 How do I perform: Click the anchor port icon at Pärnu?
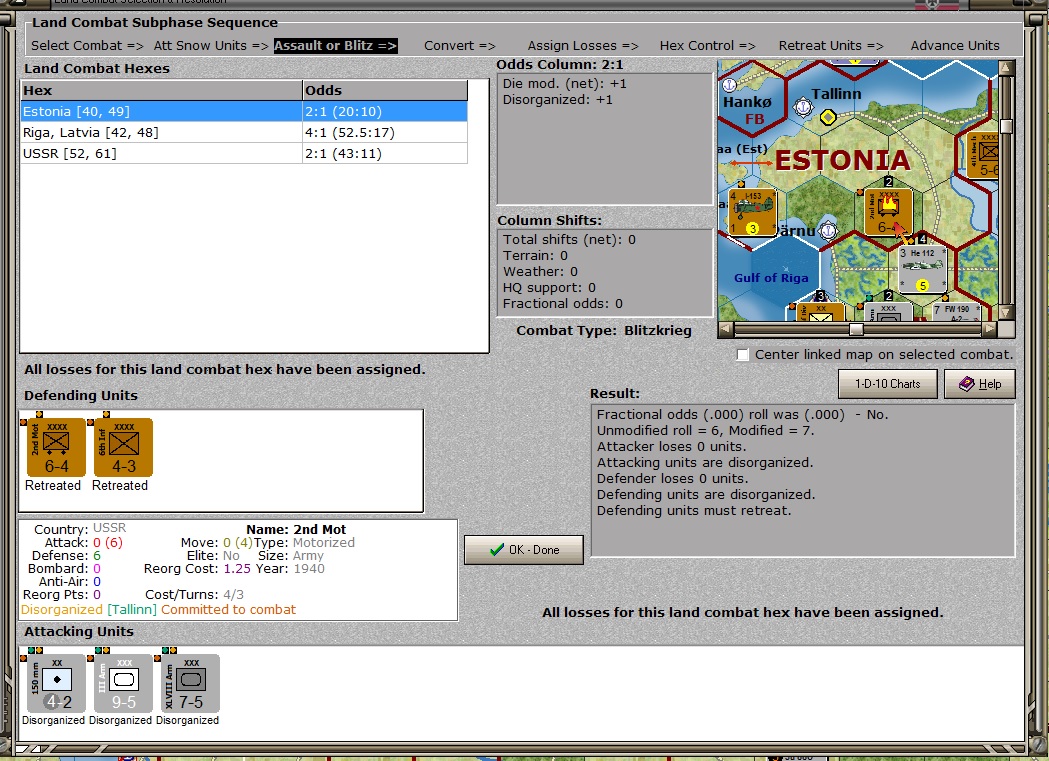(x=828, y=229)
